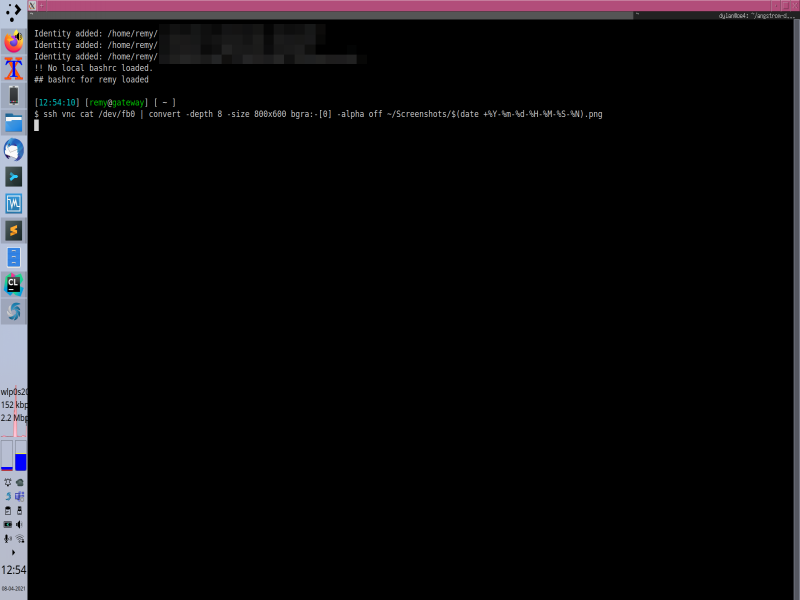Screen dimensions: 800x600
Task: Launch the CLion IDE
Action: click(x=13, y=284)
